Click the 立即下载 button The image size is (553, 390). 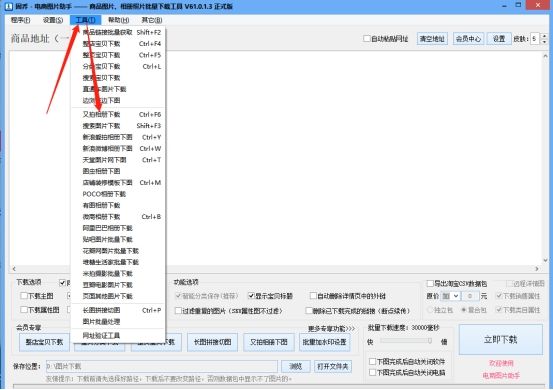coord(500,340)
